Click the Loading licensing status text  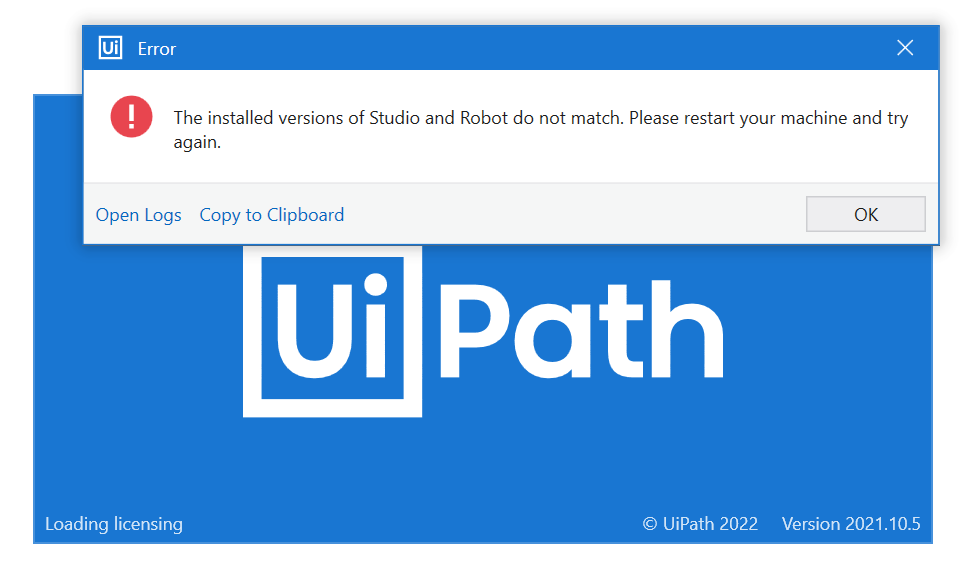click(x=114, y=524)
